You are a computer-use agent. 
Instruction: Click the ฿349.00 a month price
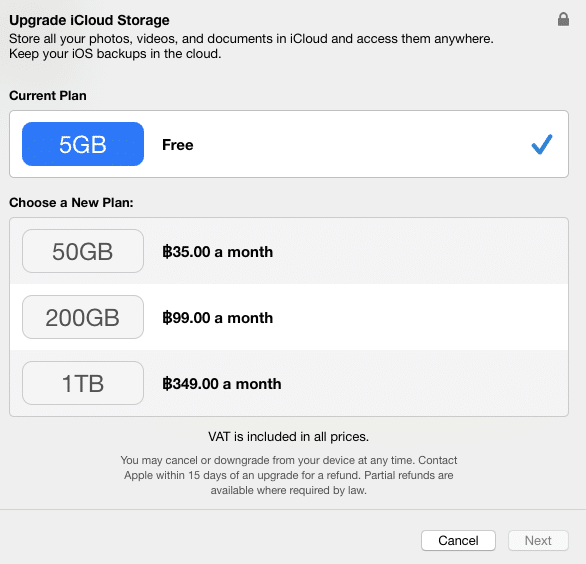pos(222,384)
